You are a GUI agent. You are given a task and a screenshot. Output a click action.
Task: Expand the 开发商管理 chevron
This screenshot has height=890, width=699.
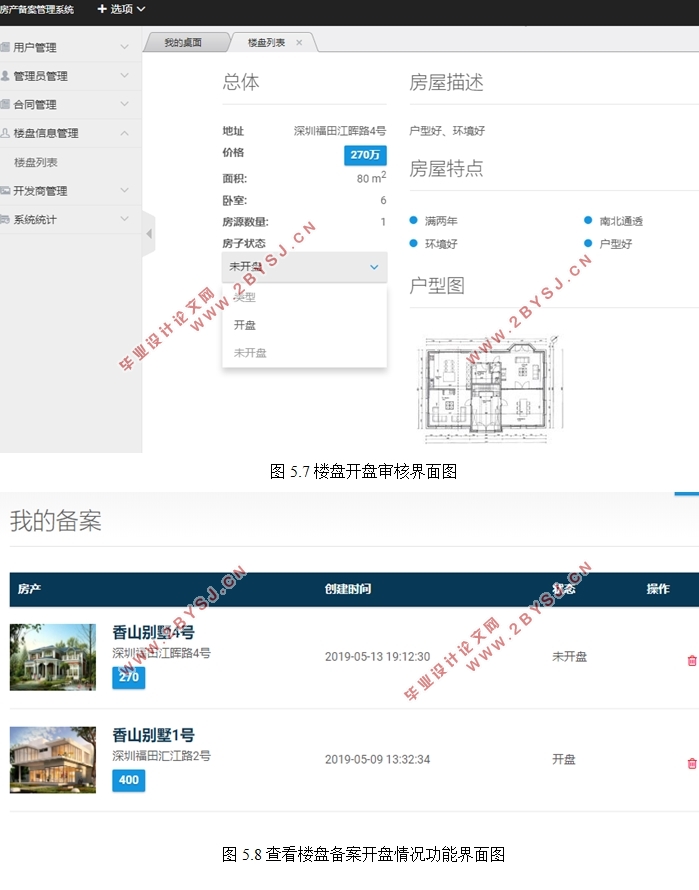tap(124, 191)
